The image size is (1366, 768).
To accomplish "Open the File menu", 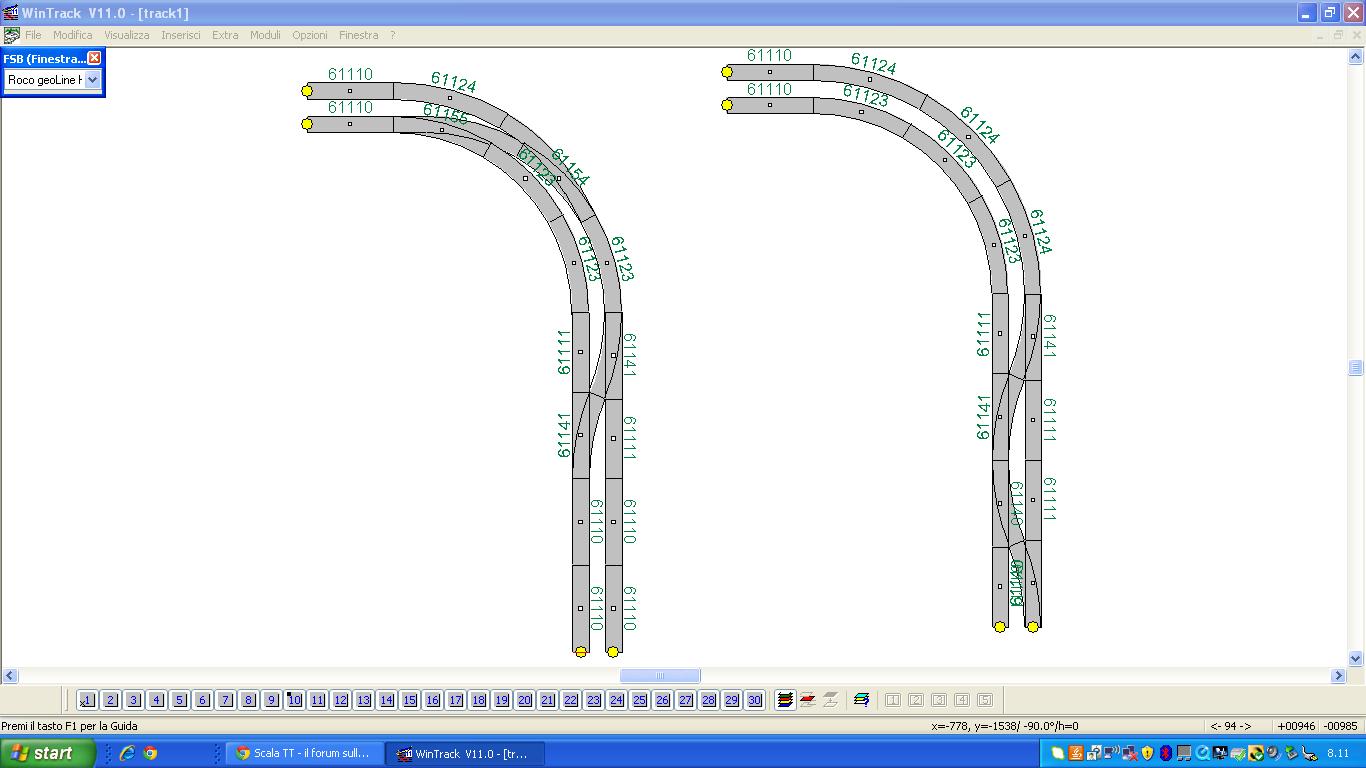I will click(33, 35).
